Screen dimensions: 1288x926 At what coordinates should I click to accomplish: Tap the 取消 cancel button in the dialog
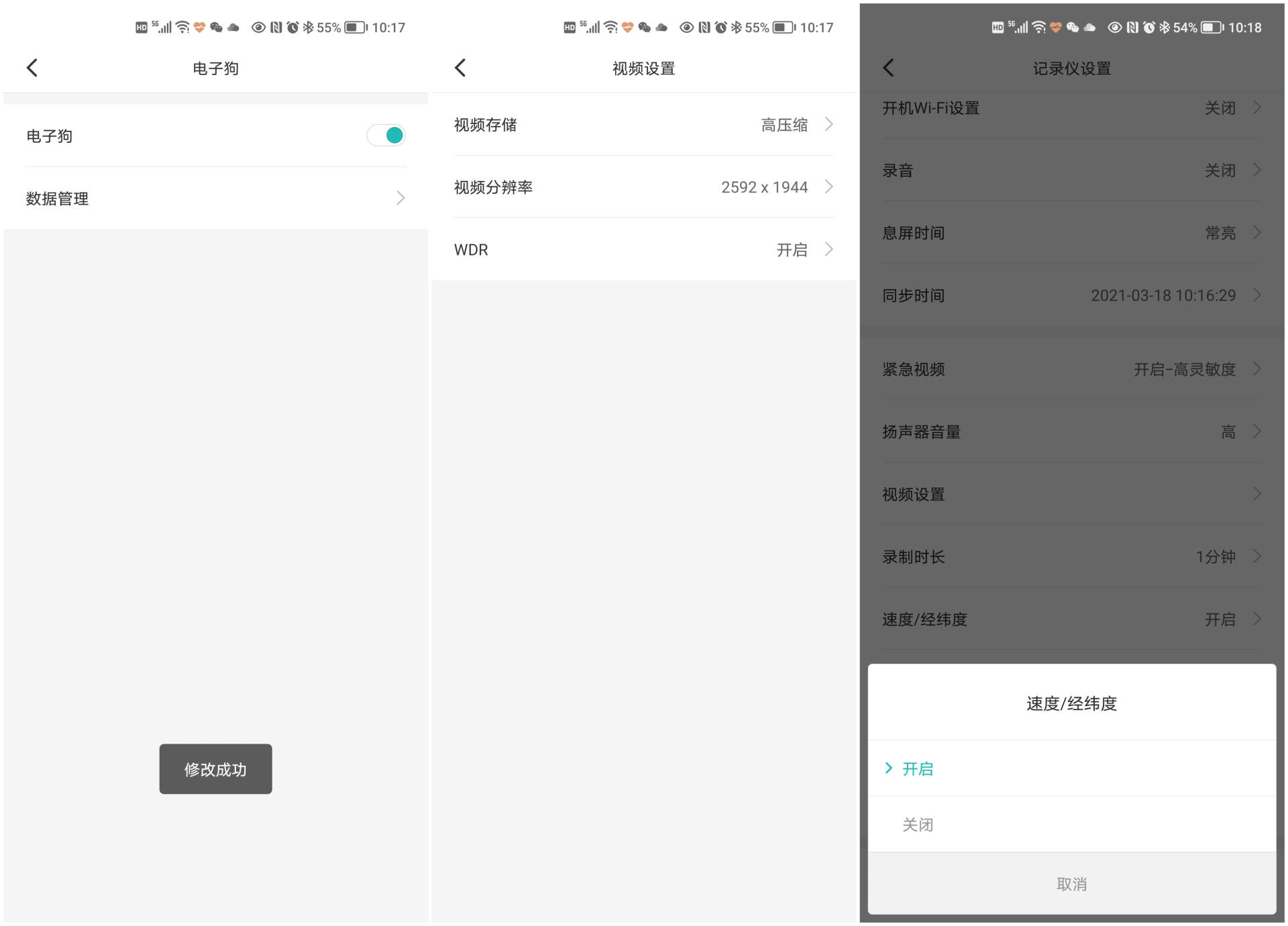tap(1071, 884)
